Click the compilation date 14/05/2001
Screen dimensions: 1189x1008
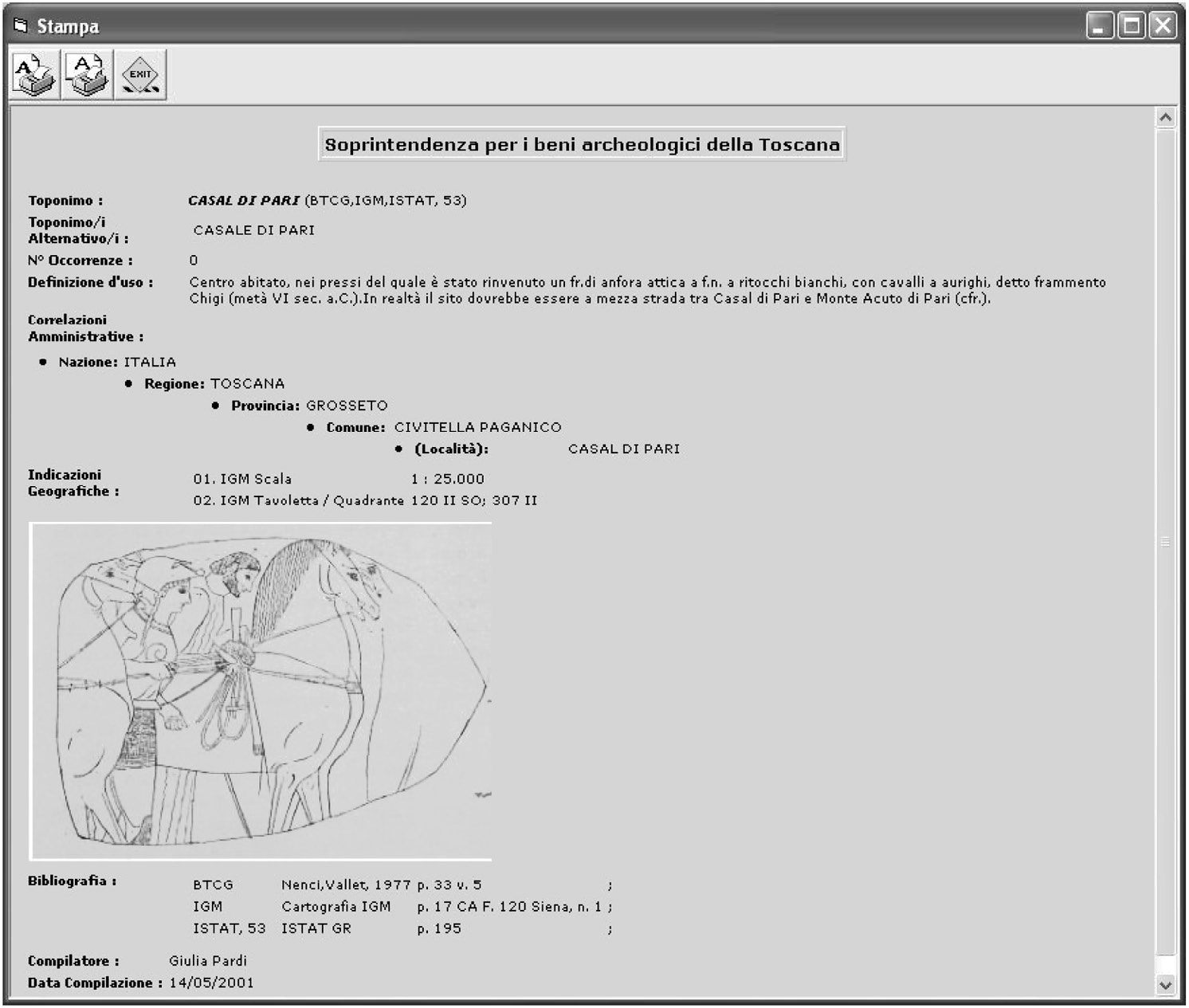[211, 983]
